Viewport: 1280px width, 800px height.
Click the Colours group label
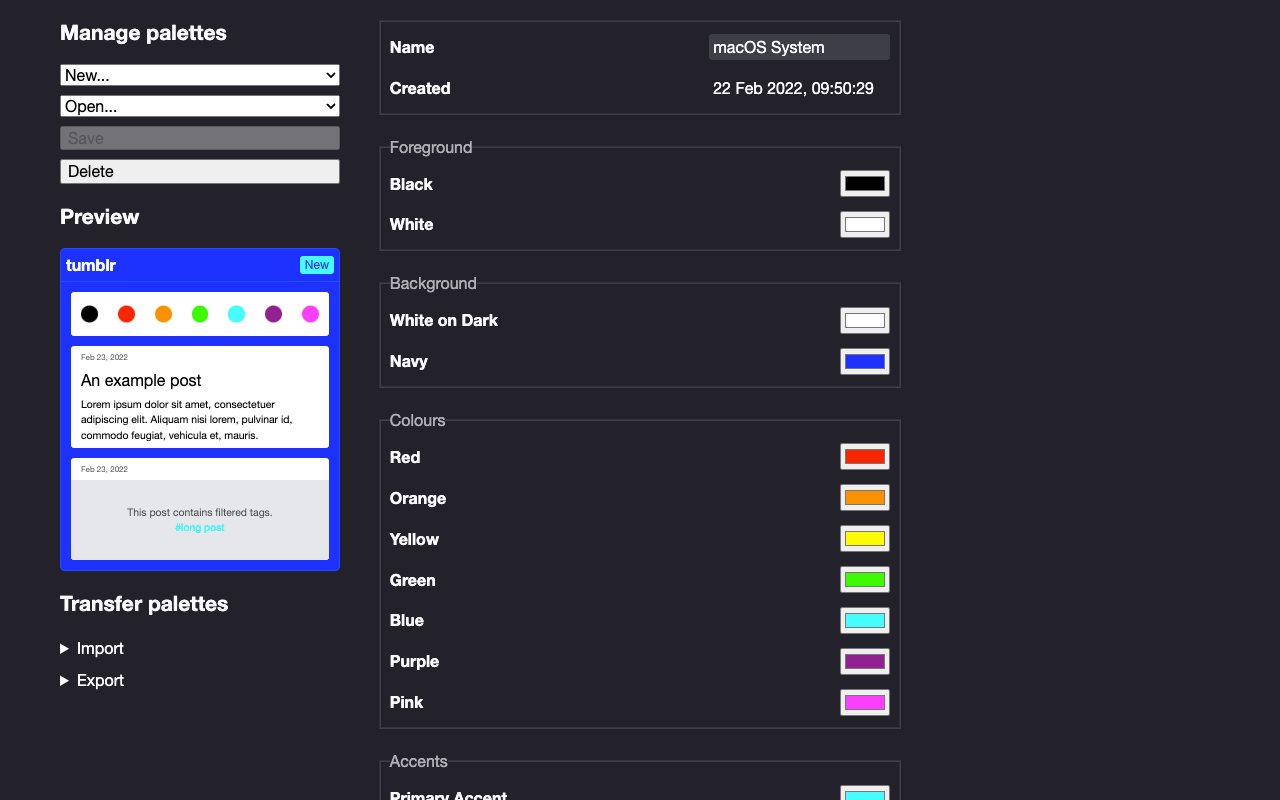(417, 420)
